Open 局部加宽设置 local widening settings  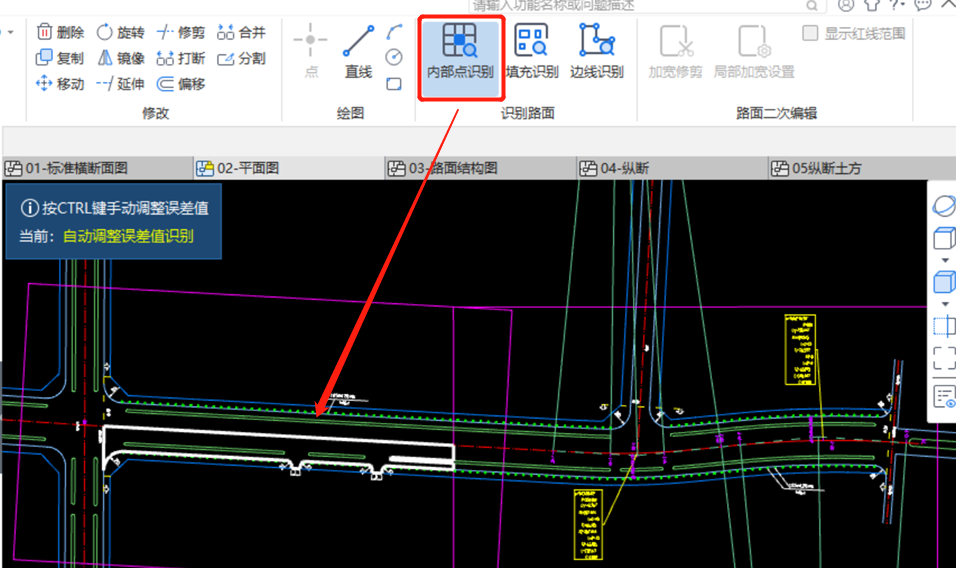coord(754,51)
